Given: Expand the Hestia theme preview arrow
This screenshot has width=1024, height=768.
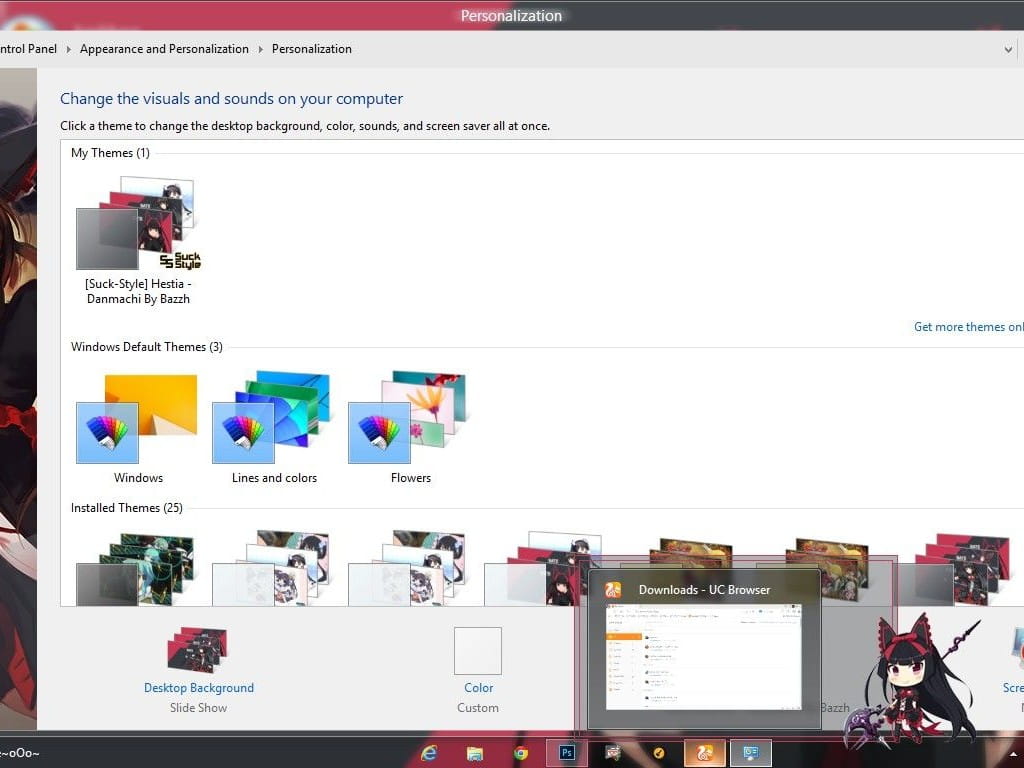Looking at the screenshot, I should pyautogui.click(x=188, y=213).
